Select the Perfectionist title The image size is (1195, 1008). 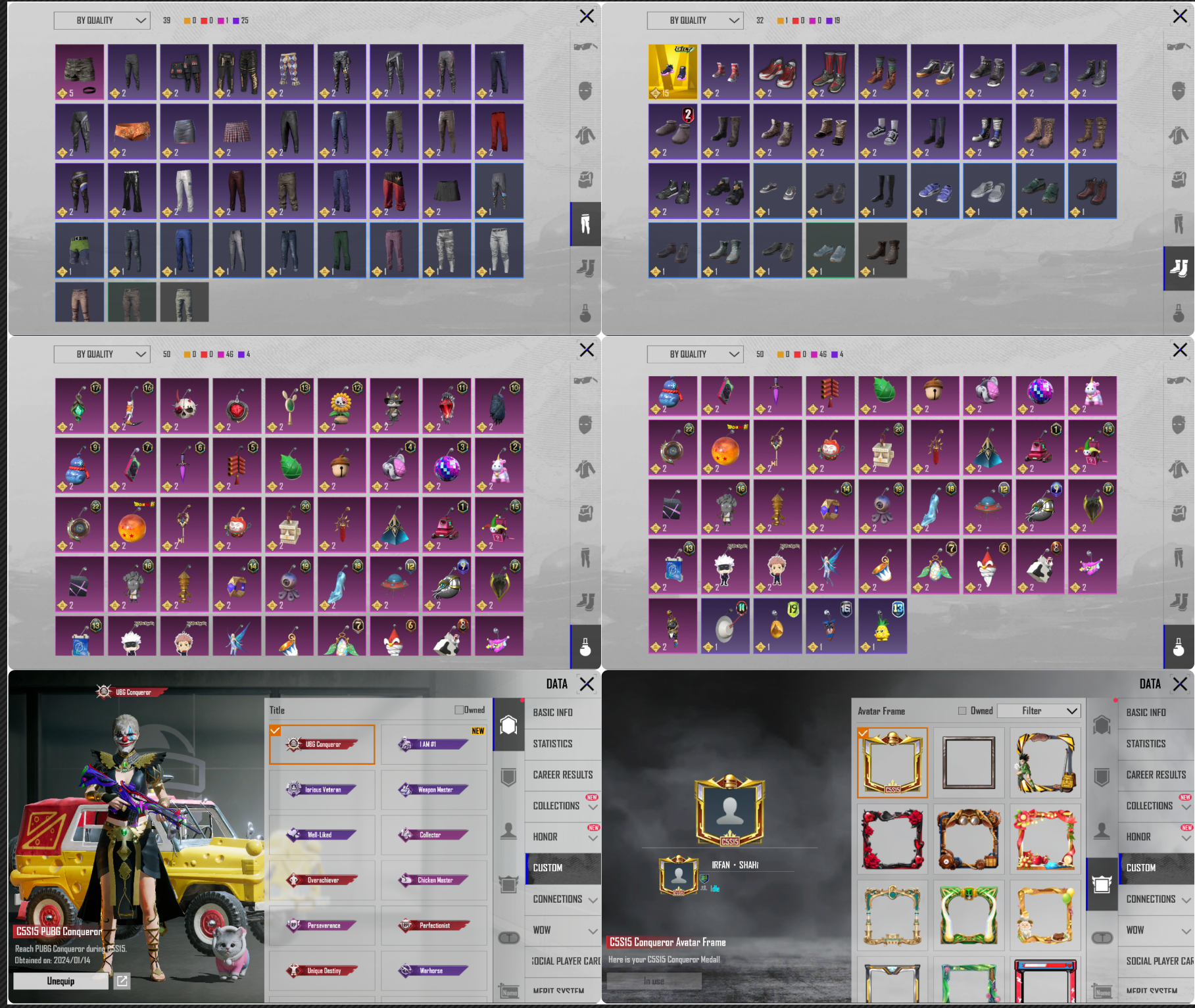(433, 925)
